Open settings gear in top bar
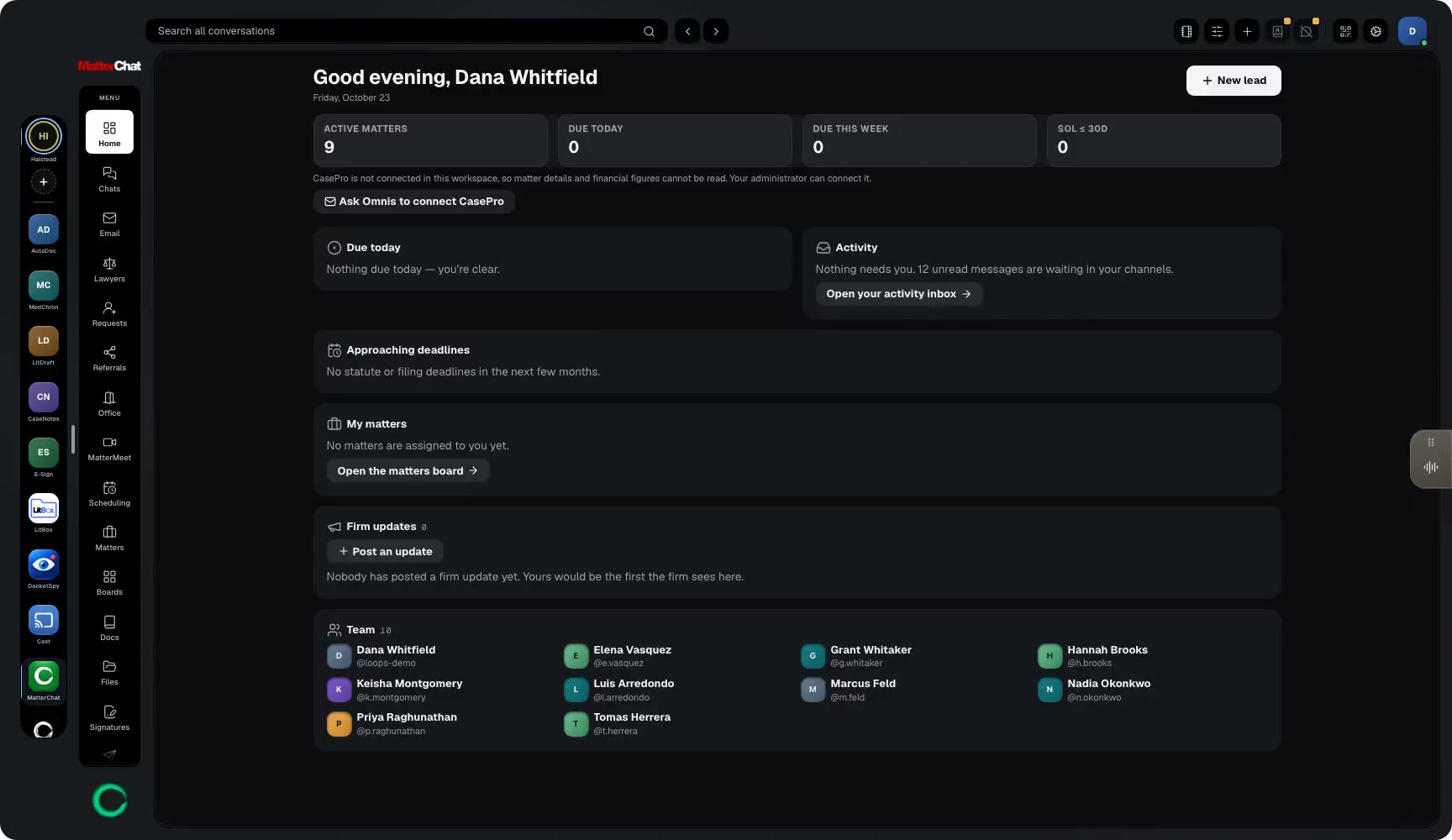The image size is (1452, 840). pyautogui.click(x=1376, y=31)
